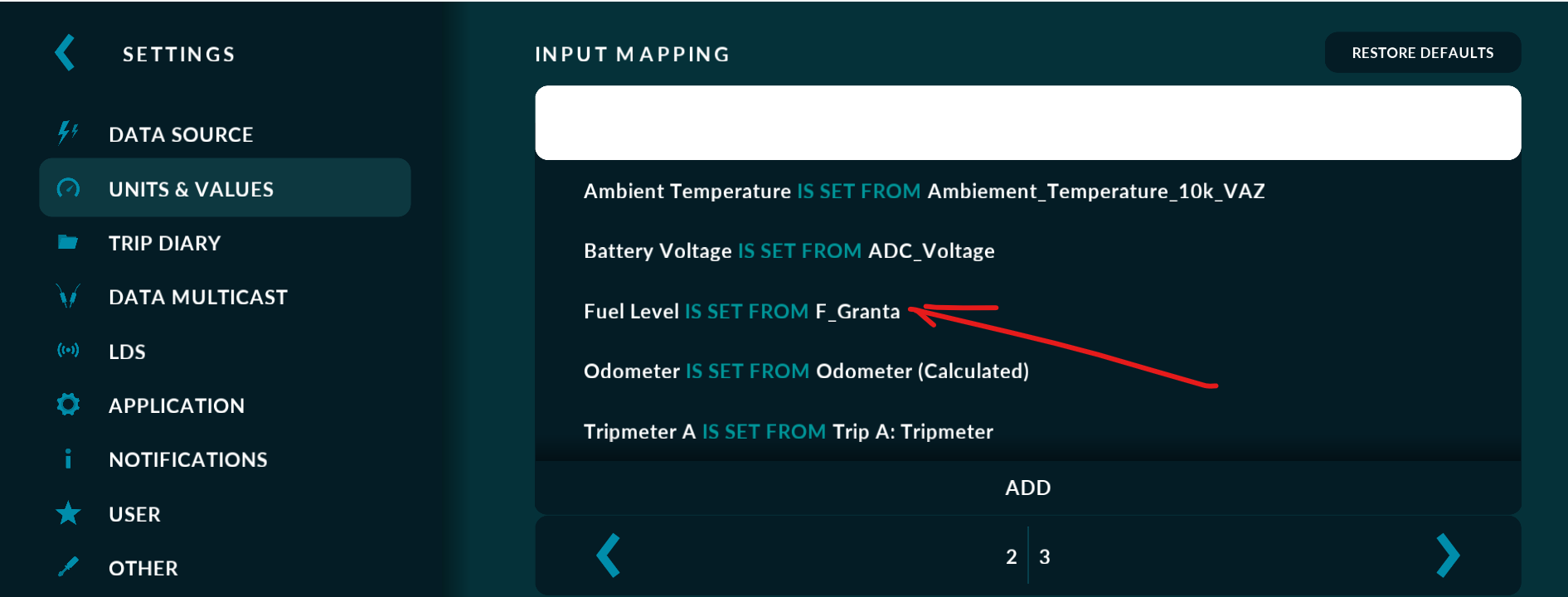Click the back arrow beside Settings
1568x597 pixels.
pyautogui.click(x=65, y=53)
